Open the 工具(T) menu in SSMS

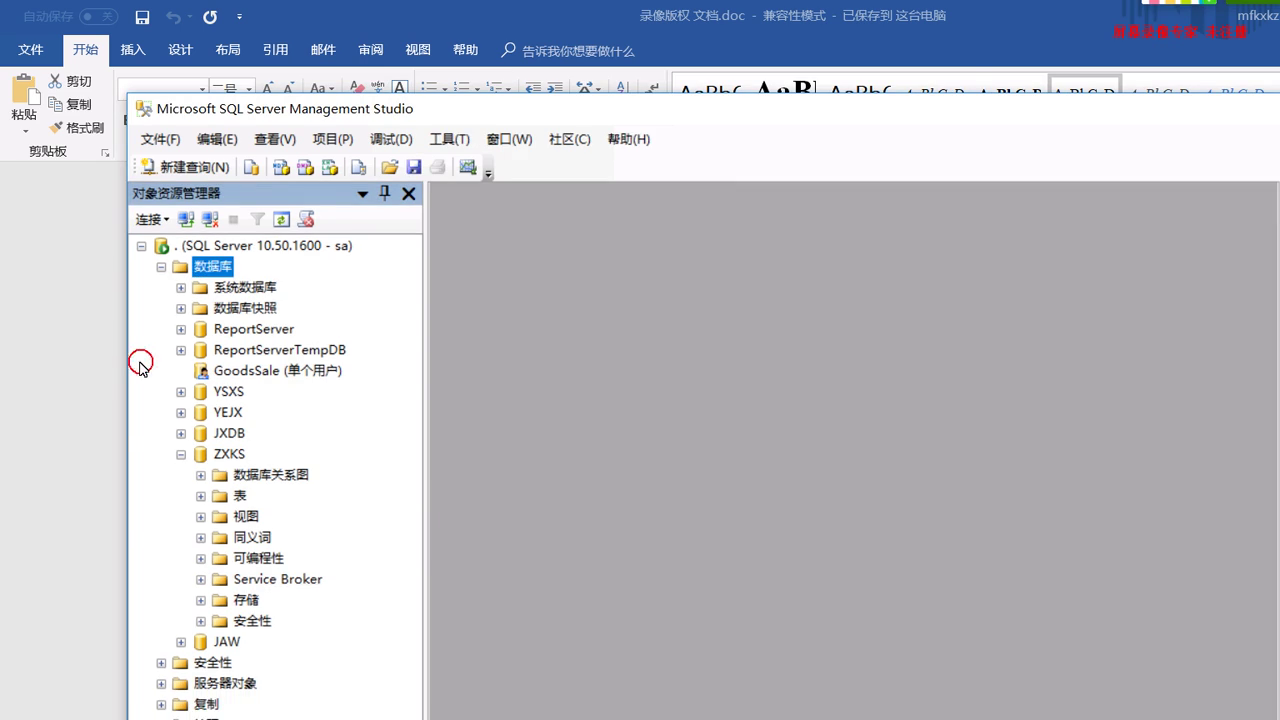click(x=449, y=139)
